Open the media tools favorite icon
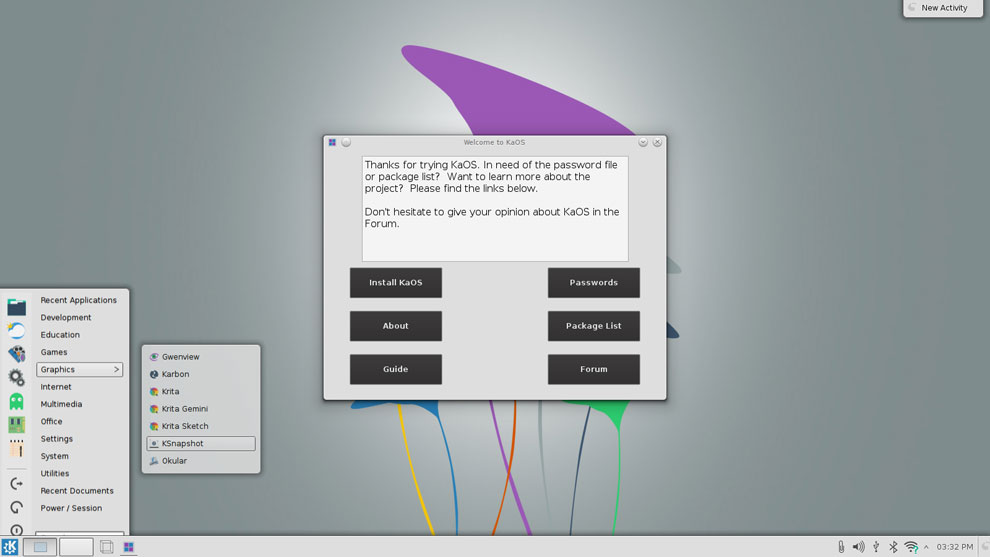Screen dimensions: 990x557 click(x=16, y=354)
